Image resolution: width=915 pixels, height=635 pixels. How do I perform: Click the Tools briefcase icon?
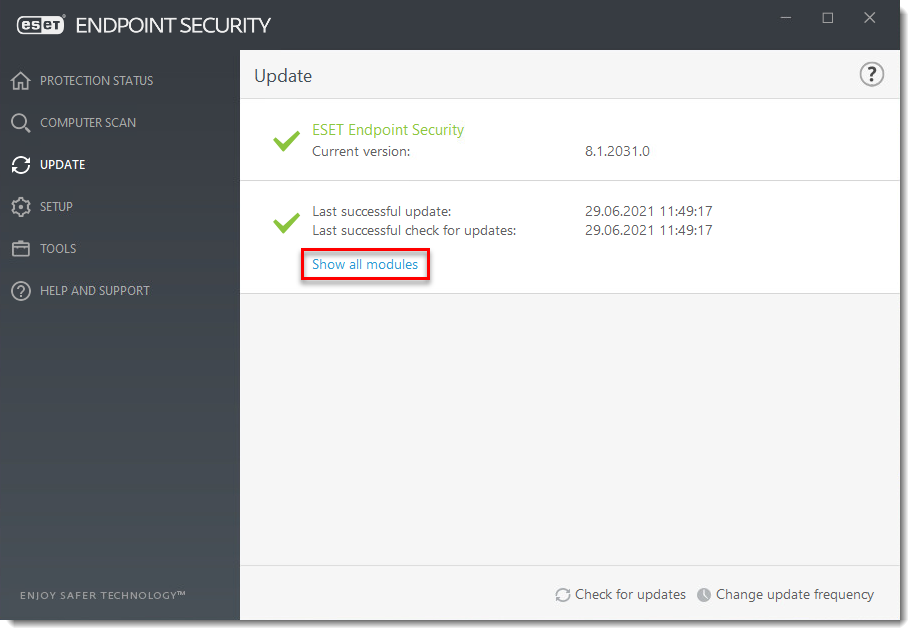[x=21, y=249]
